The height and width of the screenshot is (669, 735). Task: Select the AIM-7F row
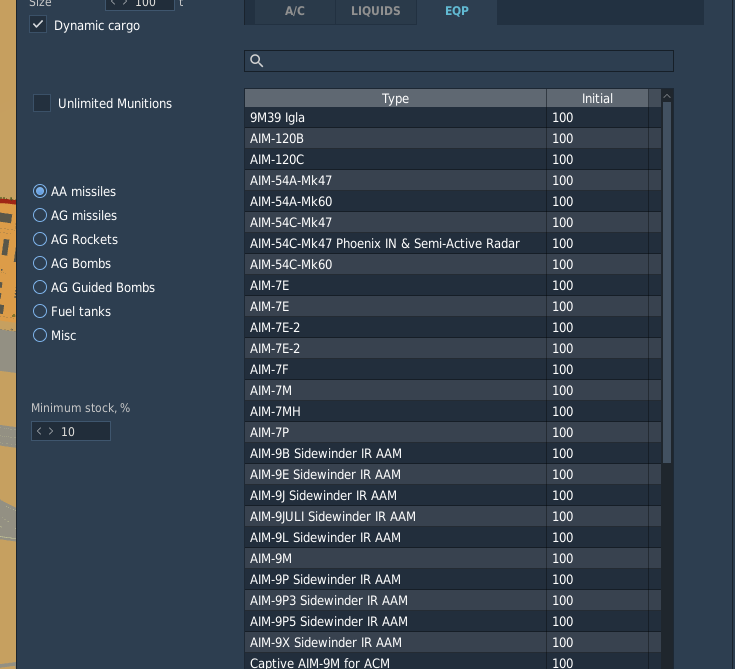(453, 369)
